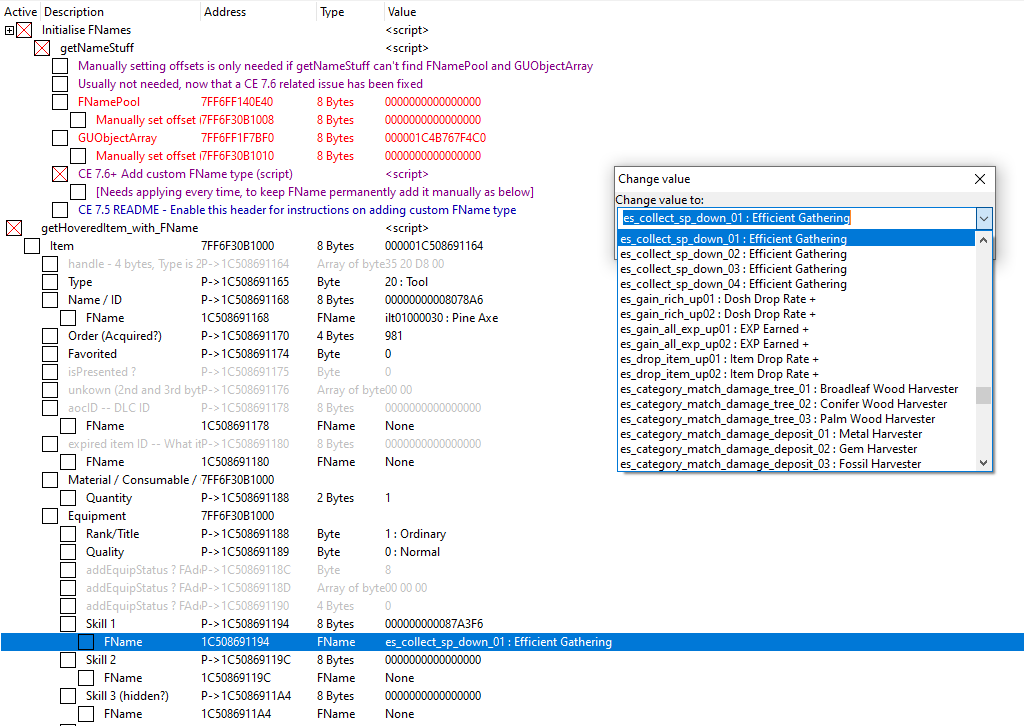Click the dropdown list scroll up arrow

tap(984, 240)
